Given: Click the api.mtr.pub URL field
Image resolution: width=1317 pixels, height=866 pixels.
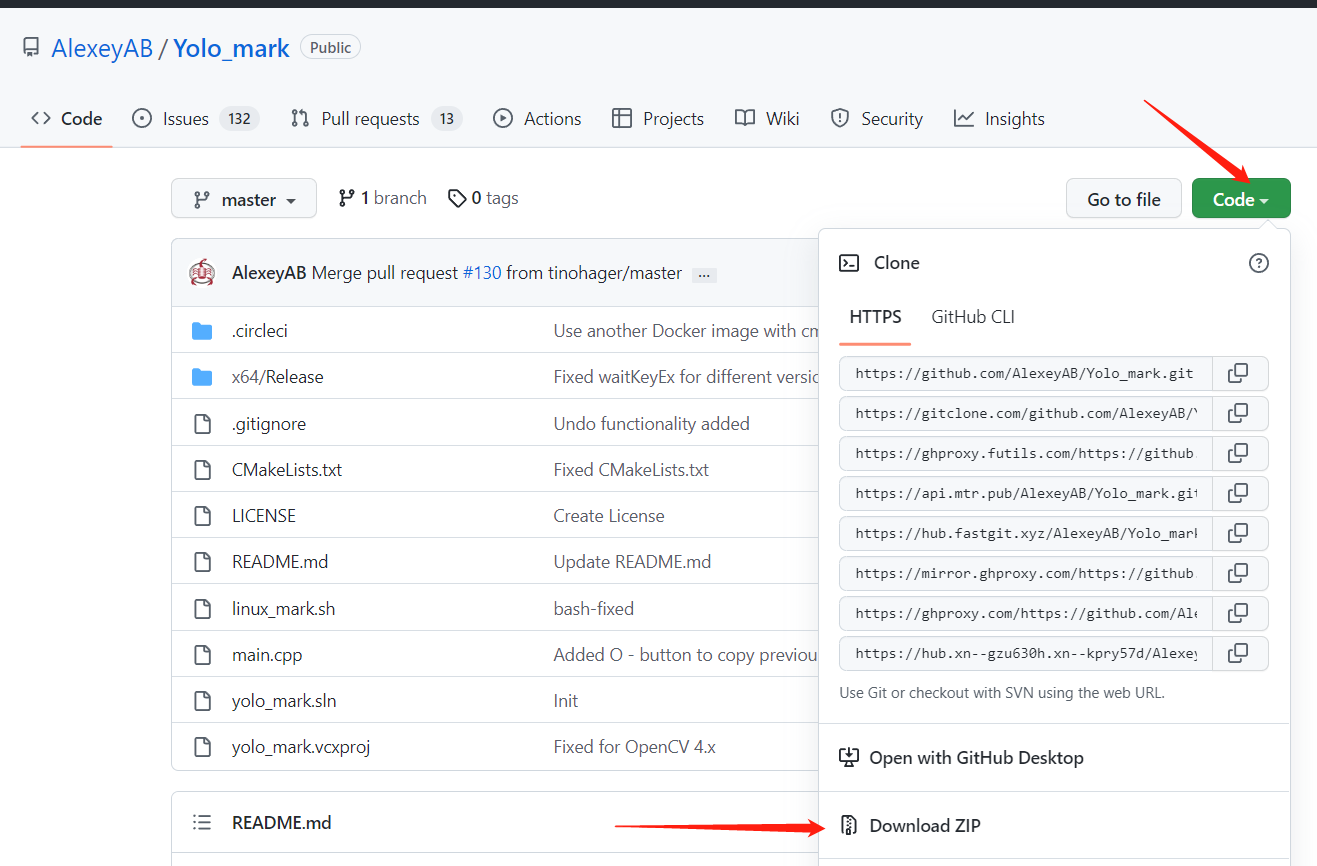Looking at the screenshot, I should 1026,493.
